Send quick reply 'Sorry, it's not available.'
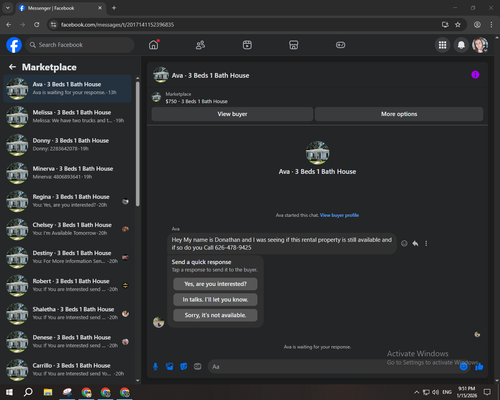 [x=215, y=315]
